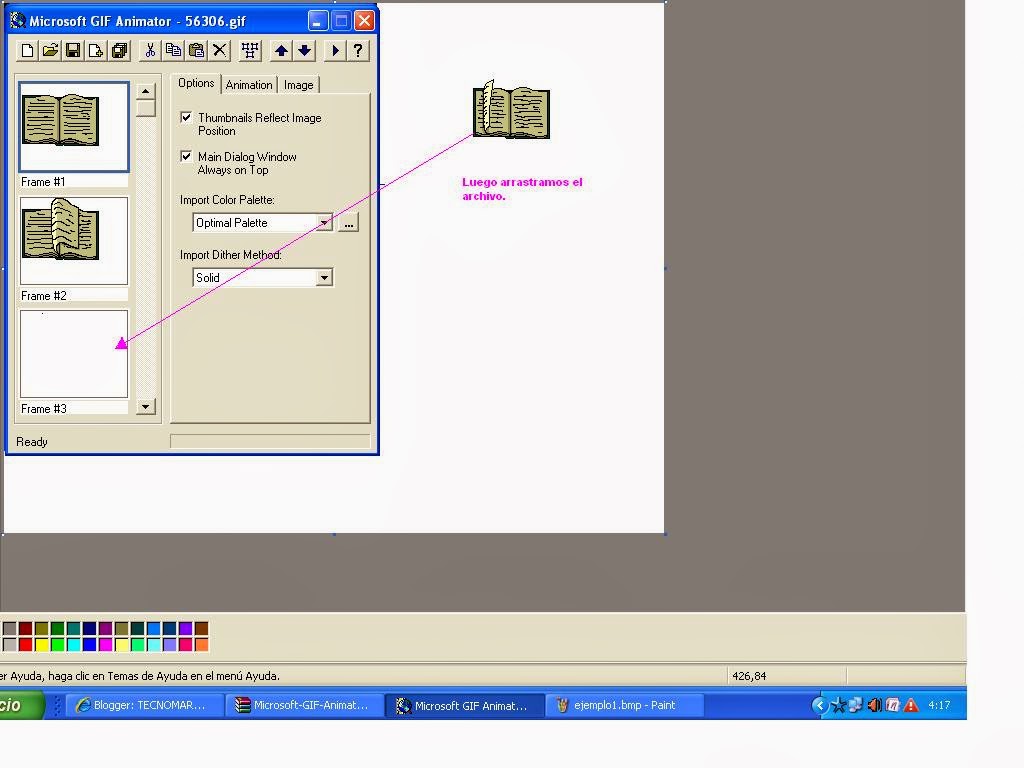The width and height of the screenshot is (1024, 768).
Task: Open the Import Color Palette dropdown
Action: click(324, 223)
